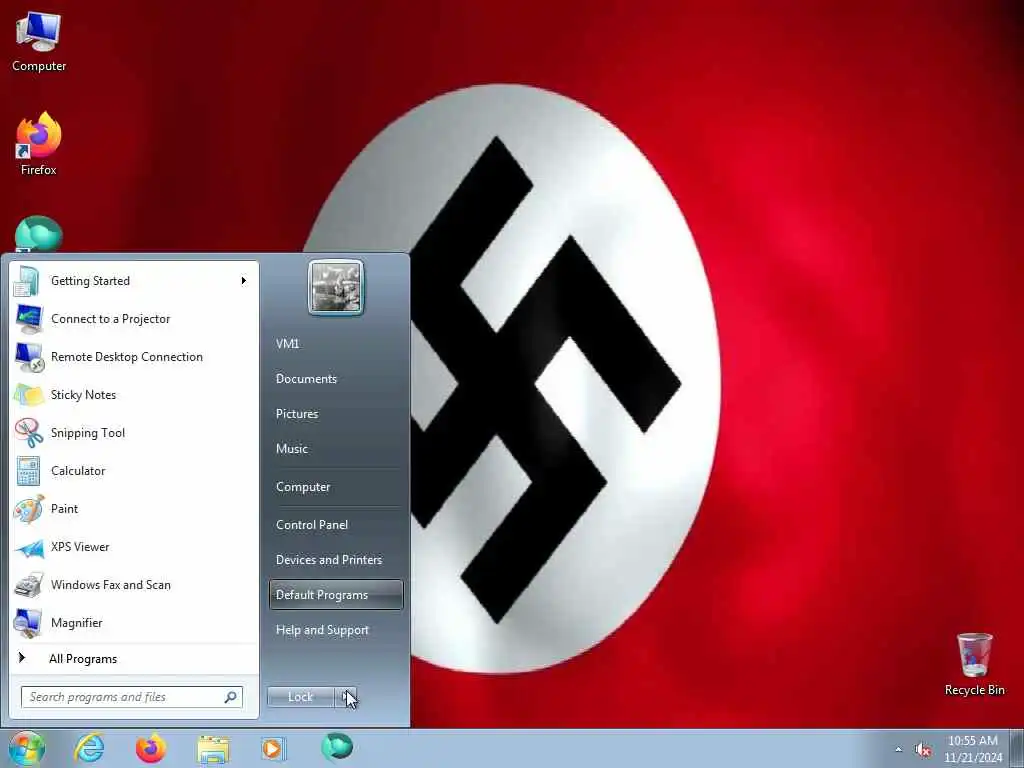Click the Show desktop strip at taskbar end

point(1016,749)
